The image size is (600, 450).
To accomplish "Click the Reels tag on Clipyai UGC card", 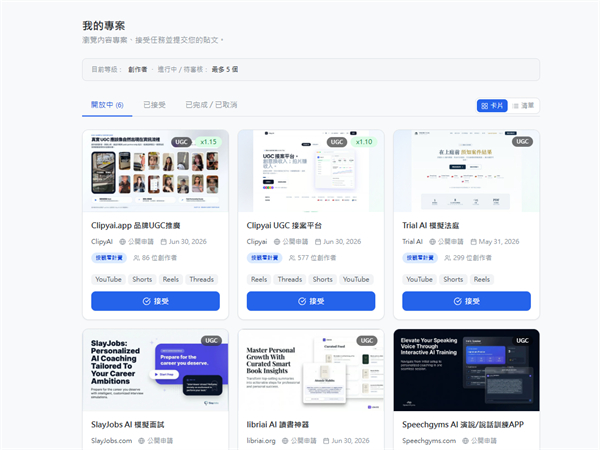I will click(x=259, y=279).
